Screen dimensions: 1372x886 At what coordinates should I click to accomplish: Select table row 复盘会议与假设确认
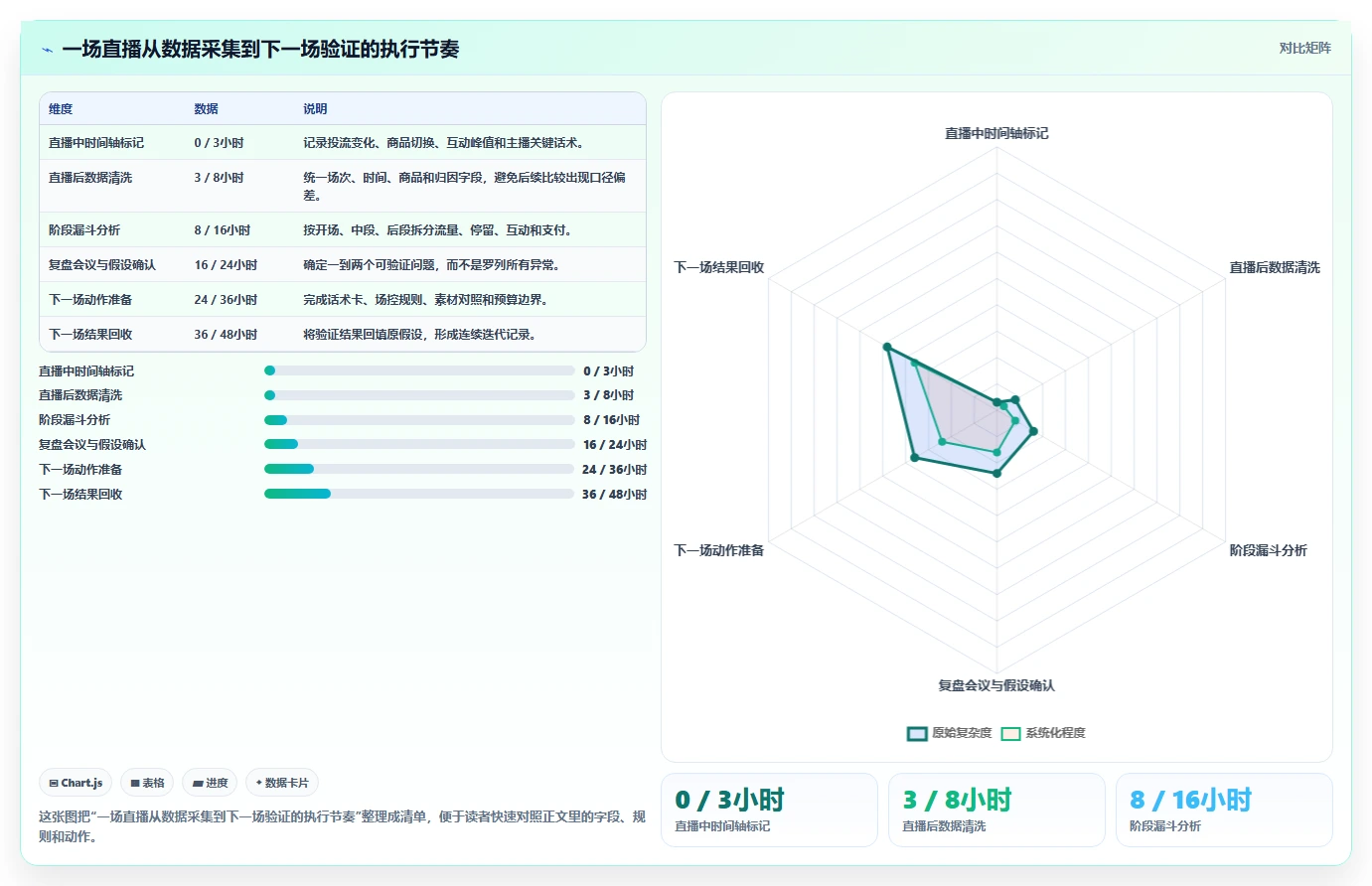point(343,265)
